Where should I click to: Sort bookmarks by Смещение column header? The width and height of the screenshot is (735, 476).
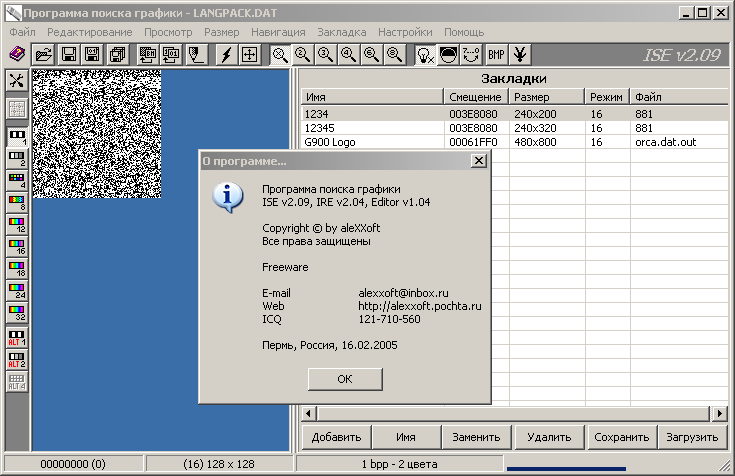(x=475, y=97)
